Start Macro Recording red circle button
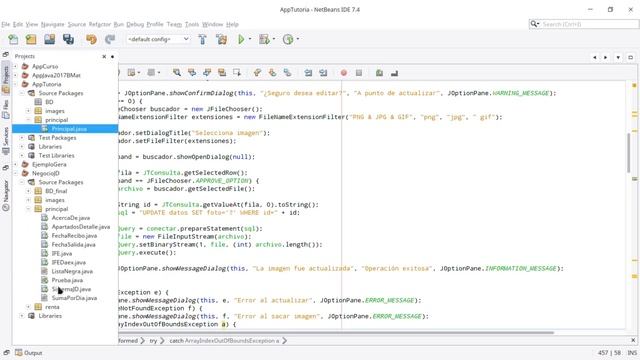The image size is (640, 360). point(344,73)
